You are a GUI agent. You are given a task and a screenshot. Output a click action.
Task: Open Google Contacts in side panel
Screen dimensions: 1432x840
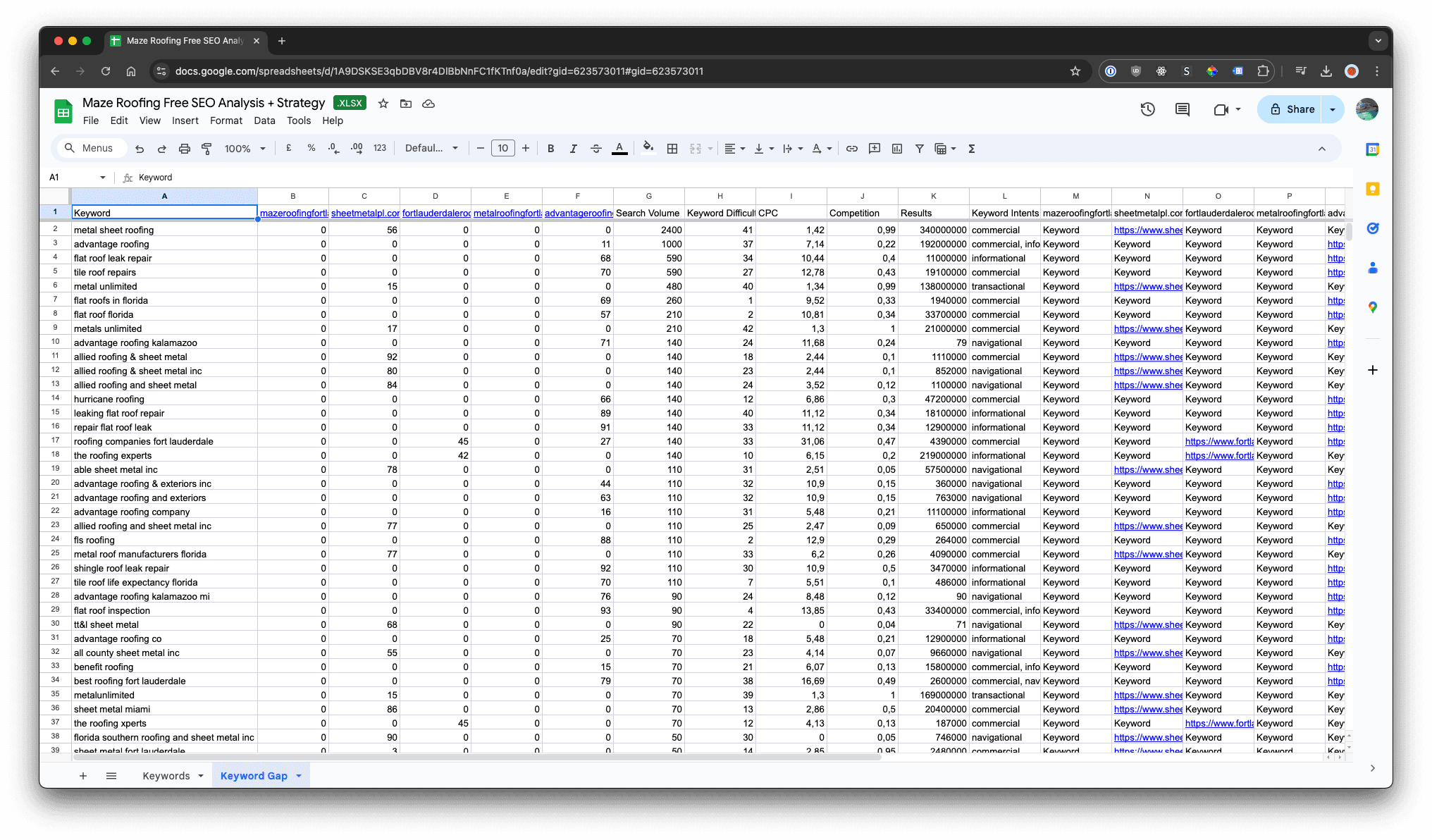(1372, 268)
